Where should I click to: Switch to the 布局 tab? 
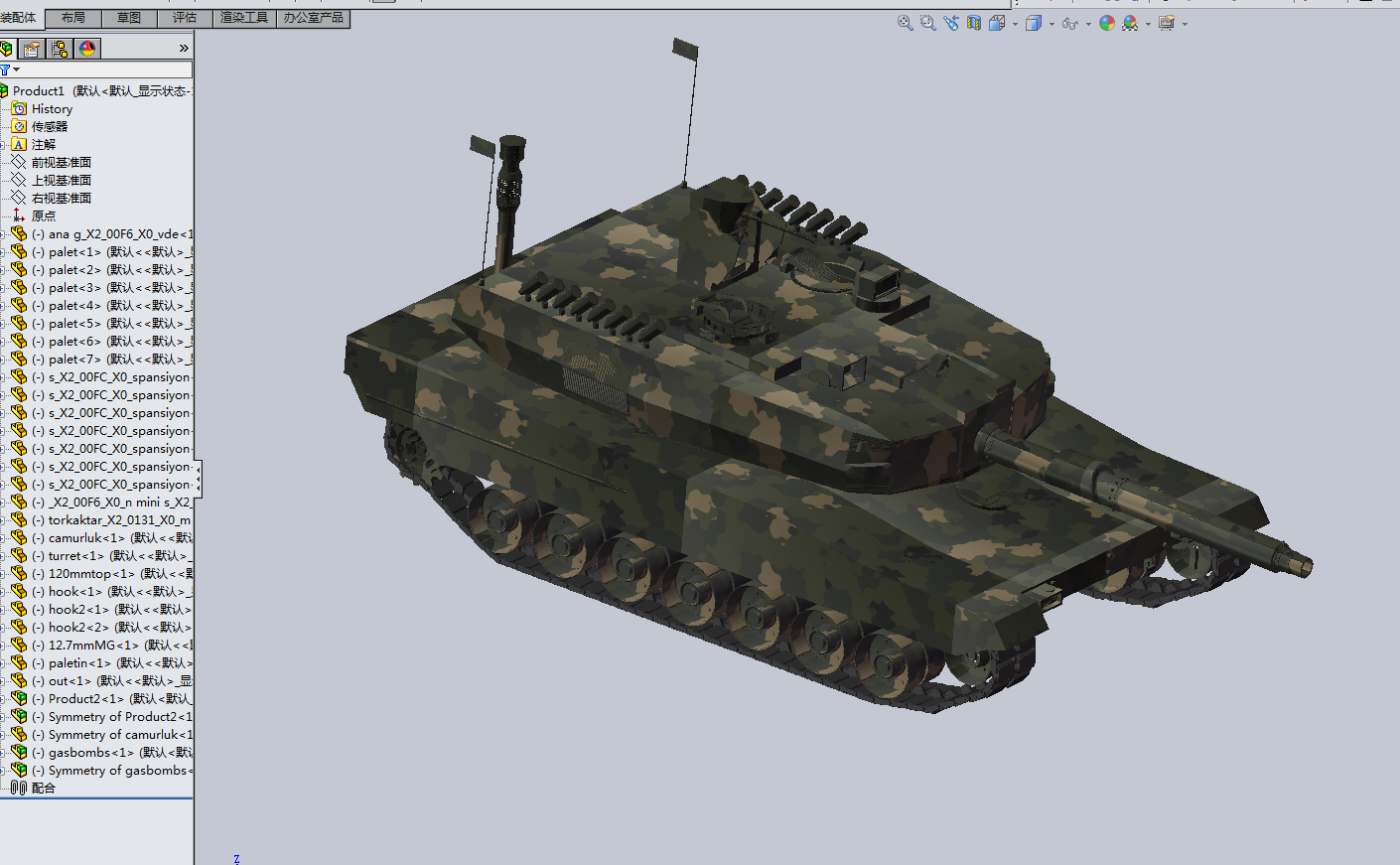point(72,18)
